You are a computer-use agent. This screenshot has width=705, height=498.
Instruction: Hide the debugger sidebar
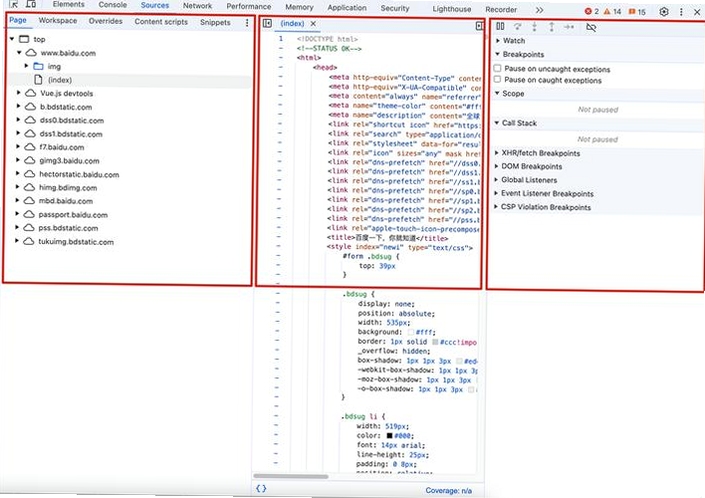479,26
